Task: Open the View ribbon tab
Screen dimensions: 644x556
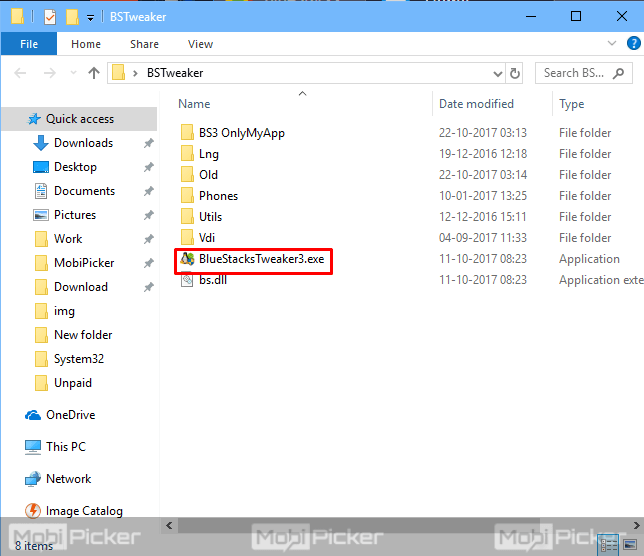Action: coord(200,44)
